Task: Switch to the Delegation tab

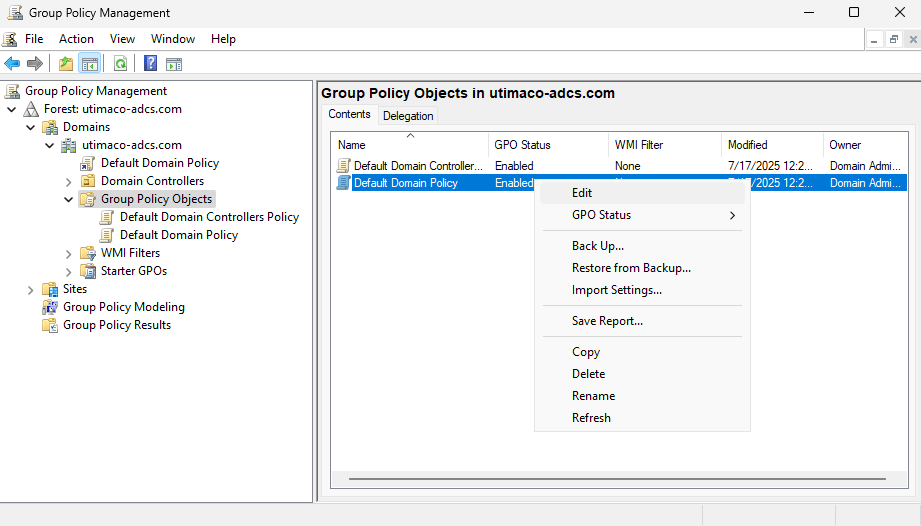Action: pyautogui.click(x=408, y=116)
